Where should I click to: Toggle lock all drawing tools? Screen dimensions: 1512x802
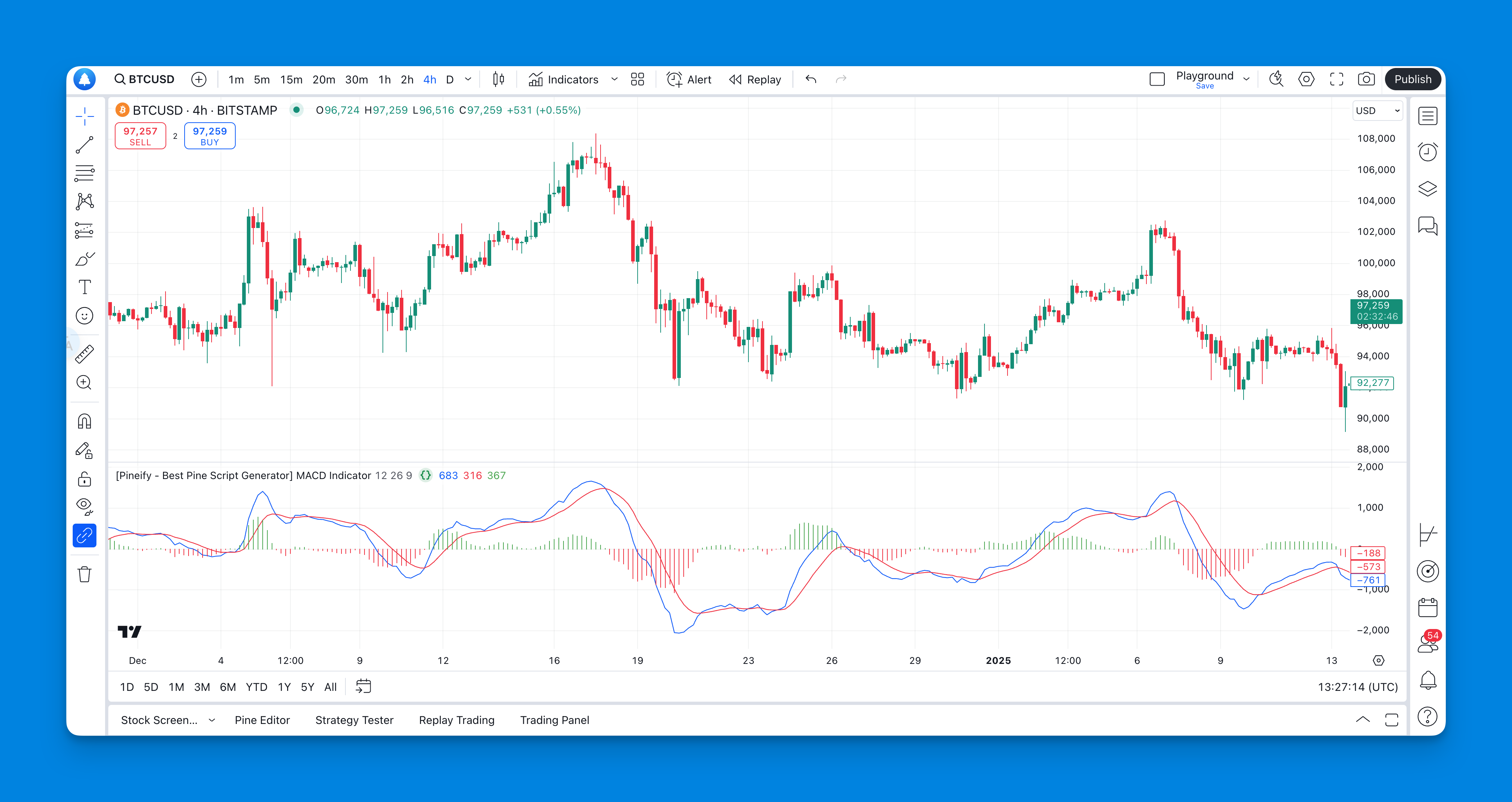(85, 479)
